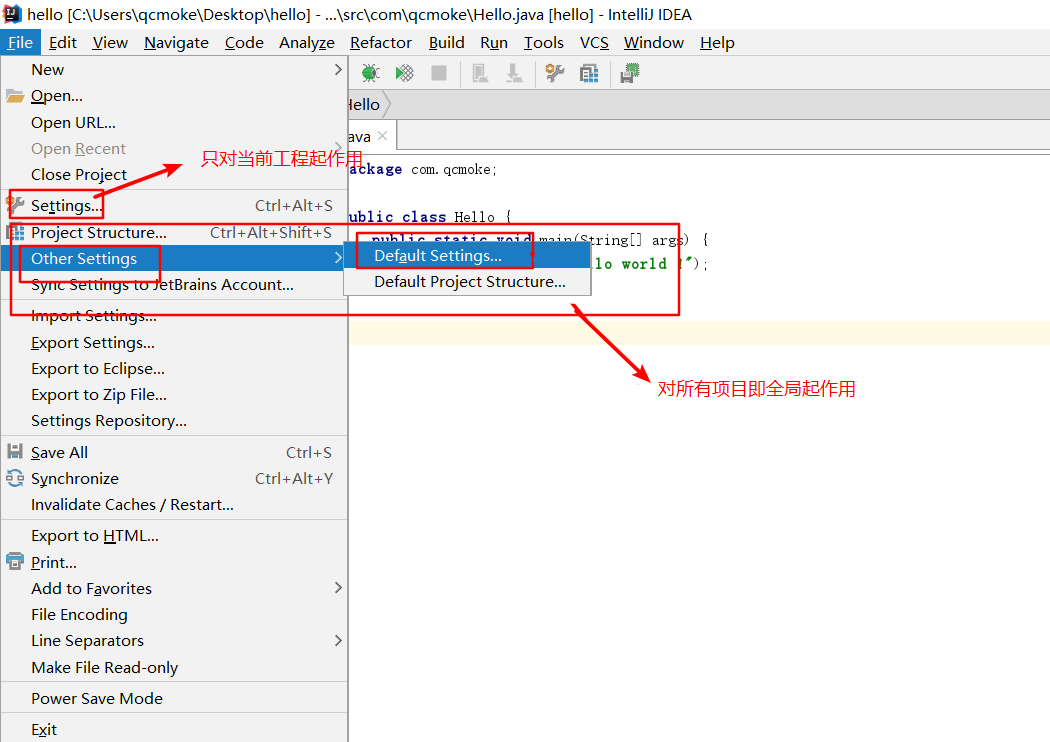The image size is (1050, 742).
Task: Click the Hello breadcrumb in the navigation bar
Action: click(x=364, y=104)
